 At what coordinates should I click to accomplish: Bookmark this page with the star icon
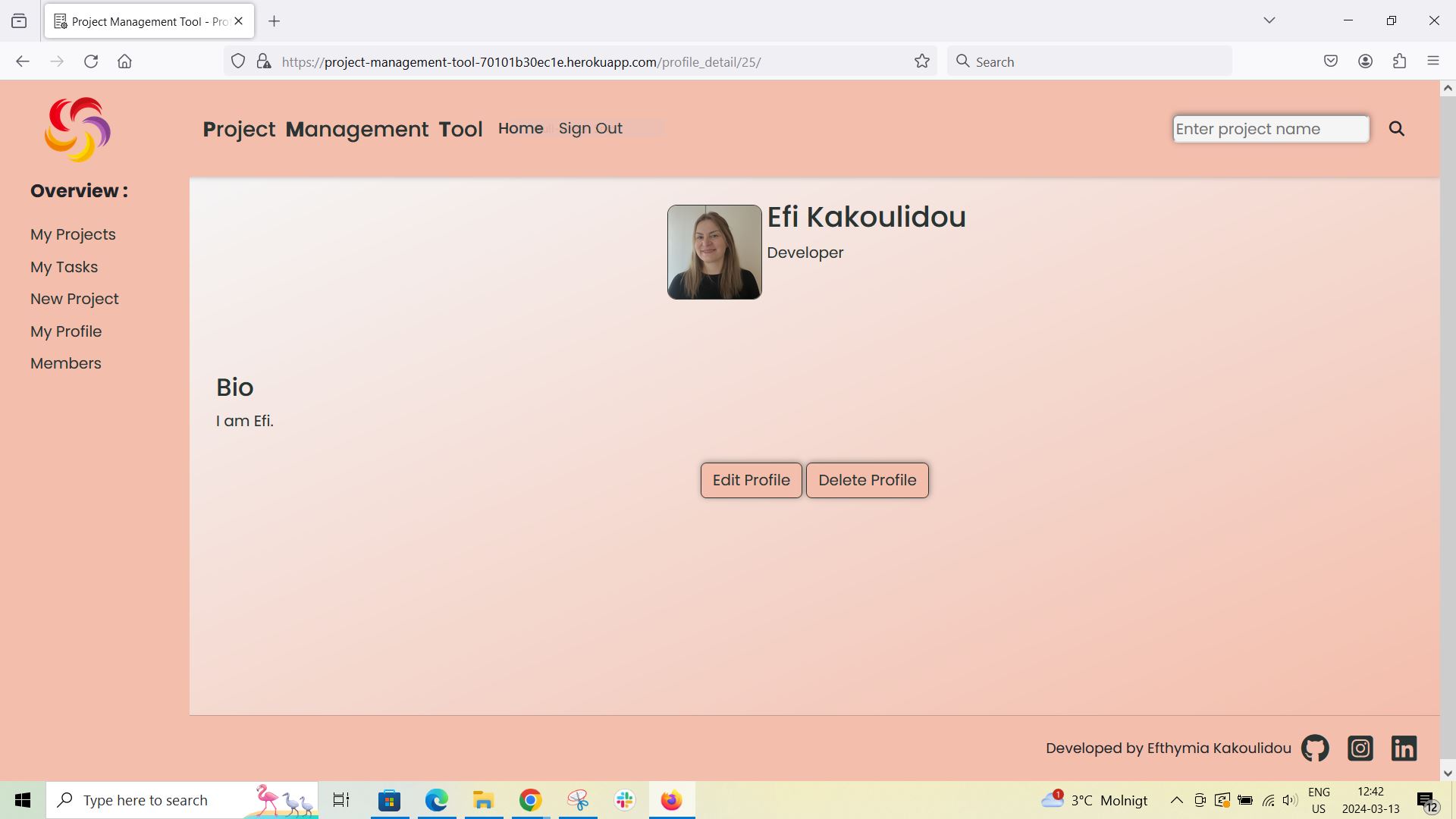921,61
